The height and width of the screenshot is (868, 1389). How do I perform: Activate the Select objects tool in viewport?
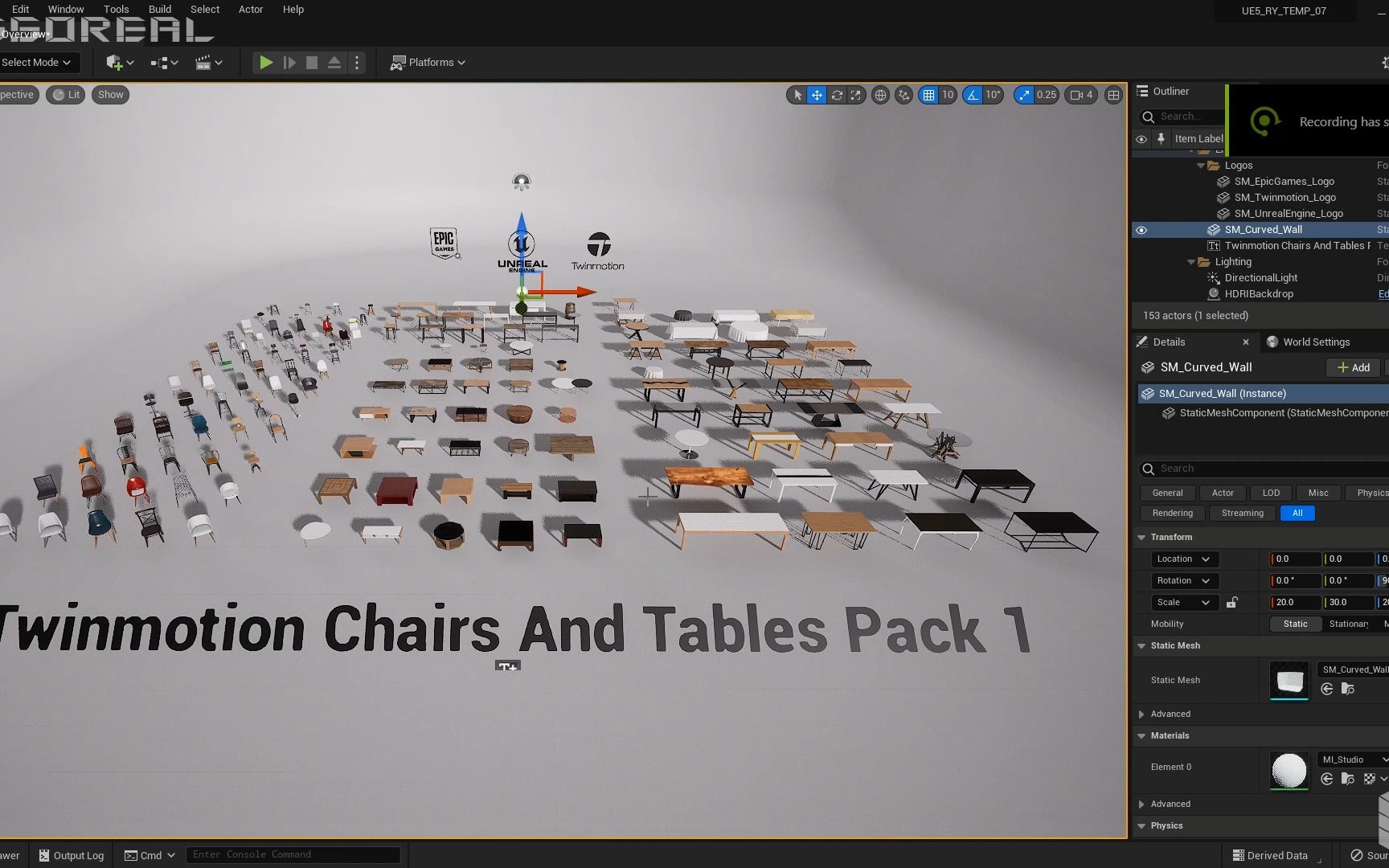(797, 95)
